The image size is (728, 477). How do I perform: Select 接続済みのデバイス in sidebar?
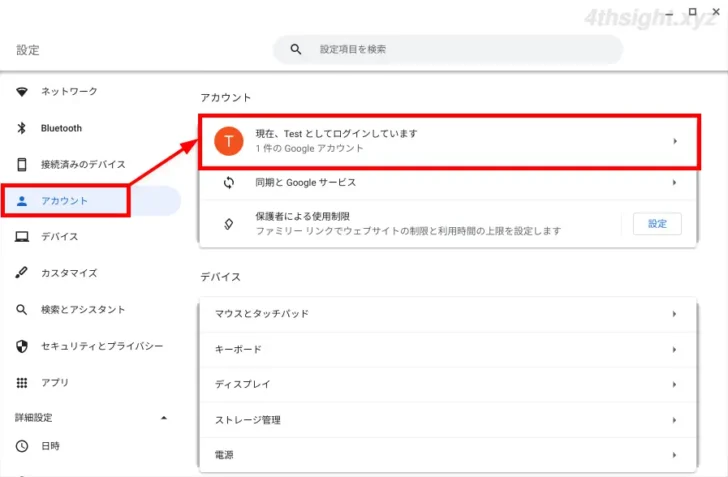(x=83, y=164)
